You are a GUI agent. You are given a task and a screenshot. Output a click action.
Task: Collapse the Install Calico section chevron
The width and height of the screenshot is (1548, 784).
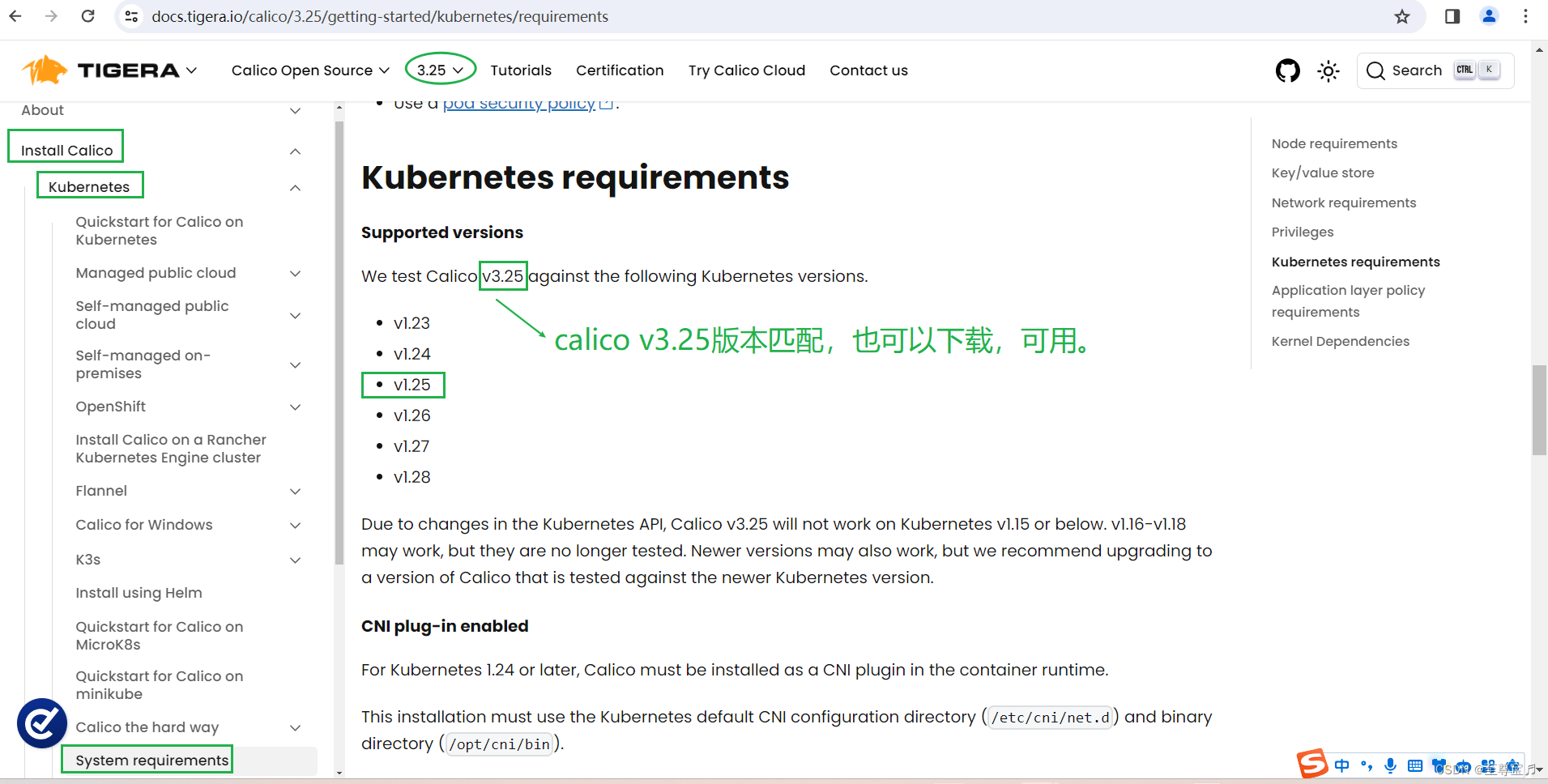point(296,151)
